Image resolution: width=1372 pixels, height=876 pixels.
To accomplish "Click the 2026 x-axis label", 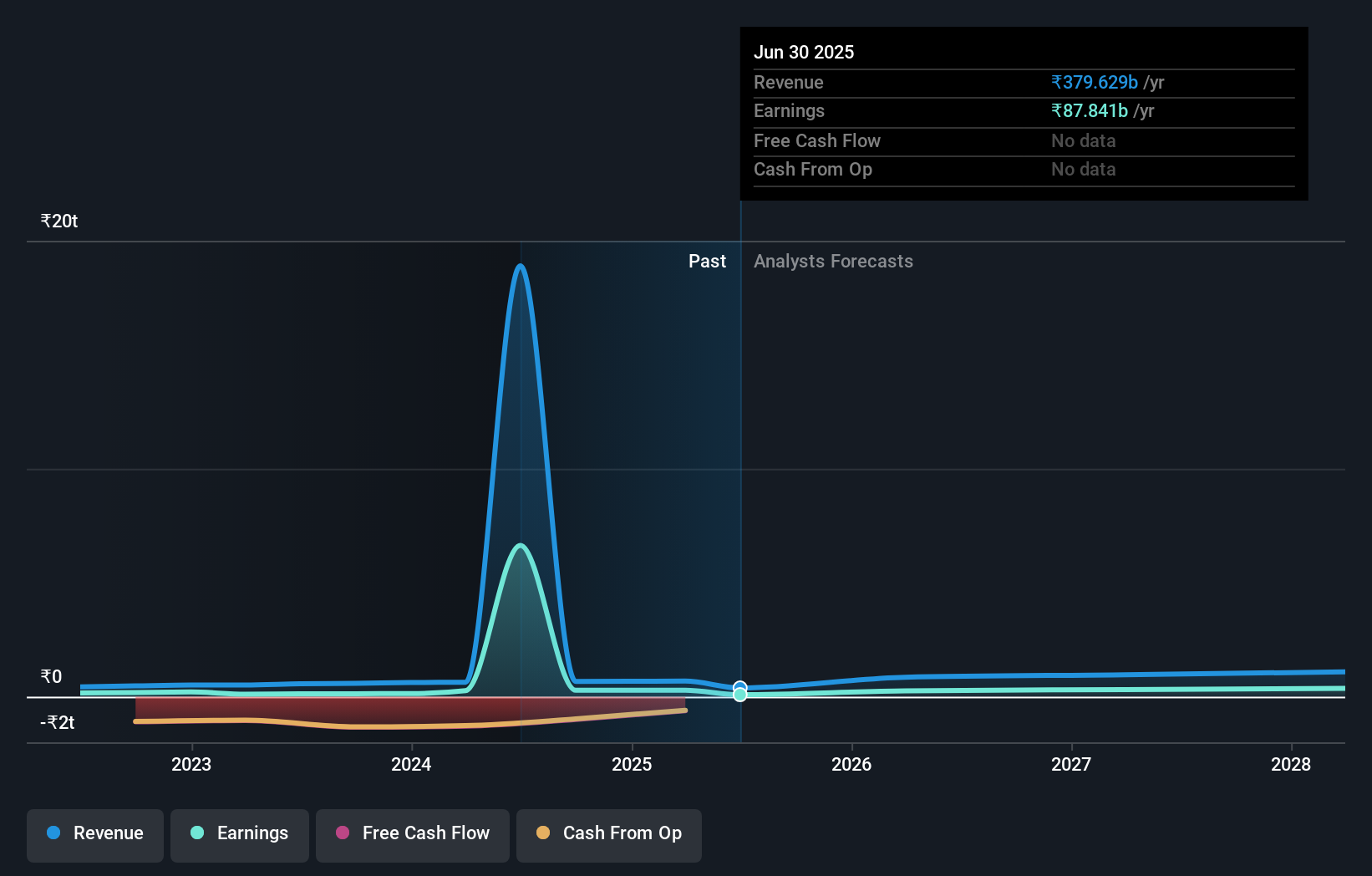I will [851, 764].
